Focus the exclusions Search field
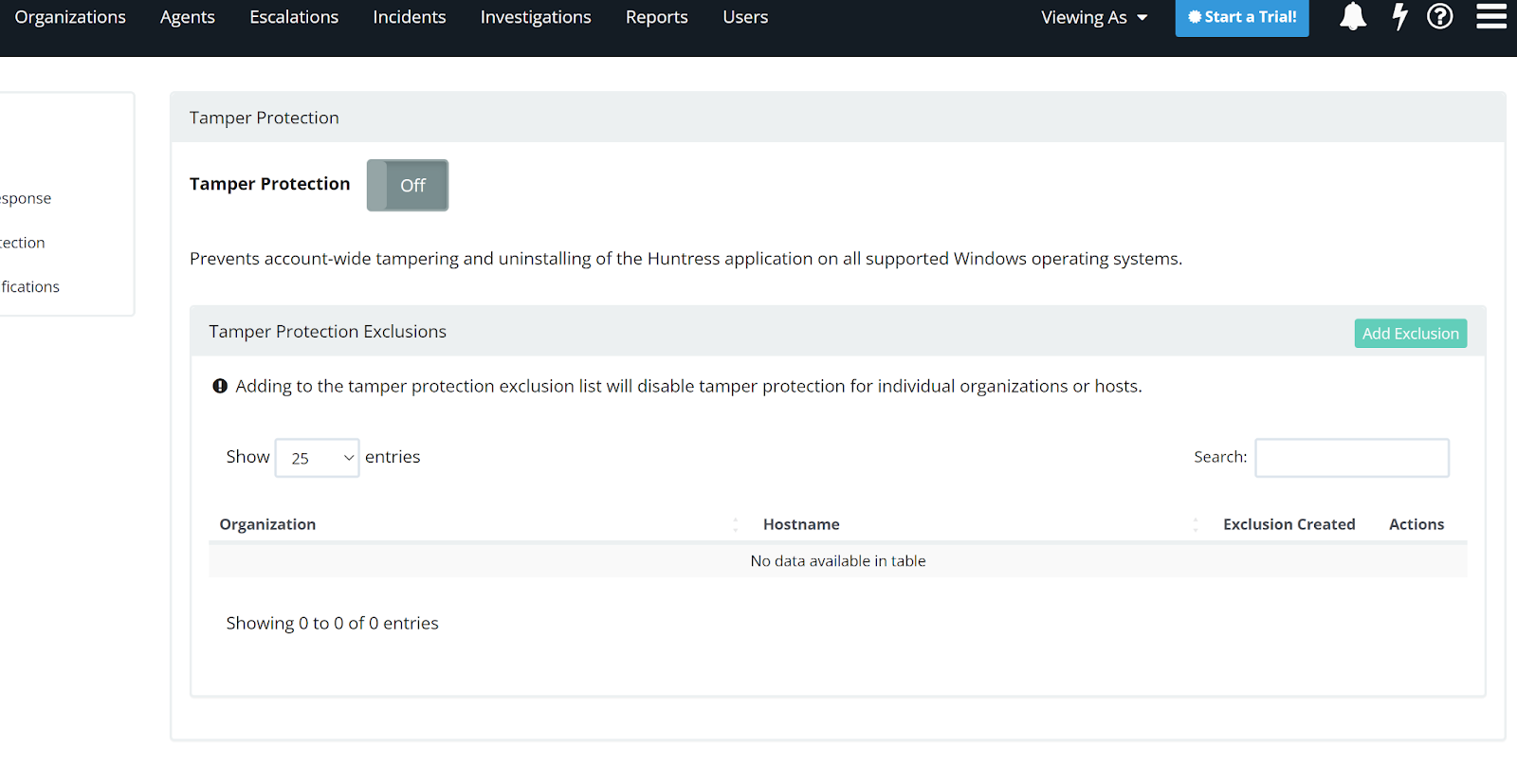 click(x=1351, y=458)
